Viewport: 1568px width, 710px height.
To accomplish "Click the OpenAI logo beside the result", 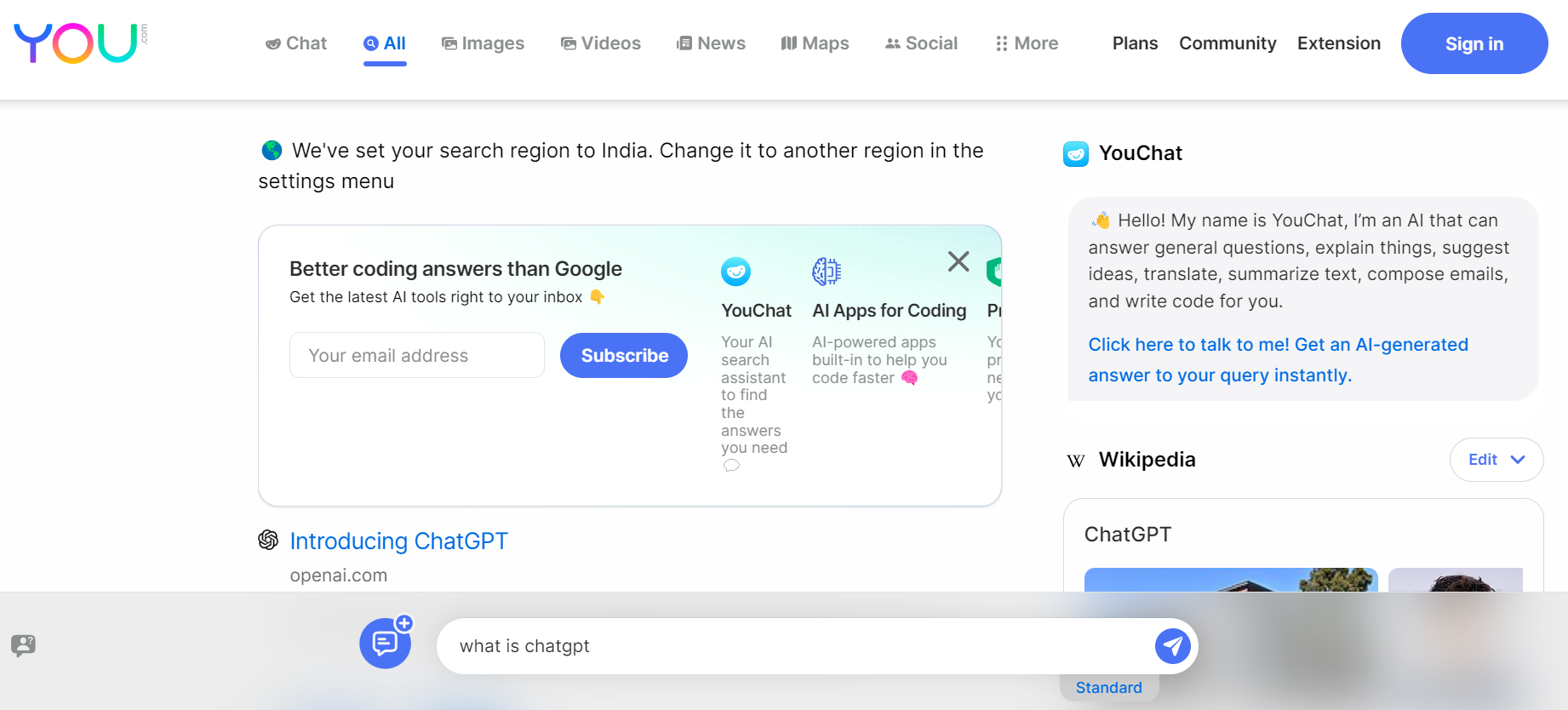I will pyautogui.click(x=268, y=540).
